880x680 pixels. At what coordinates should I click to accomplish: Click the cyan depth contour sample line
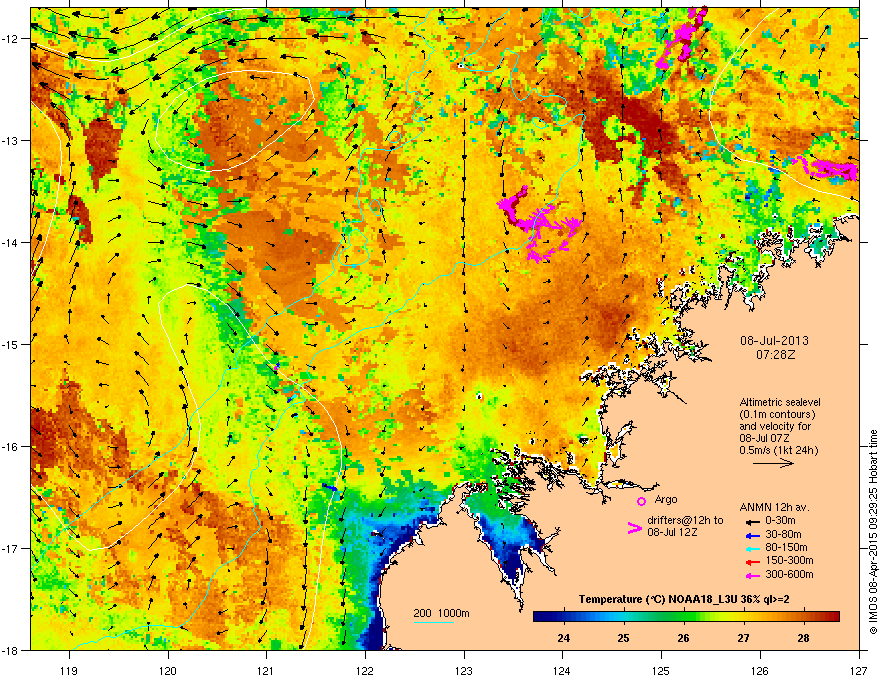(434, 622)
